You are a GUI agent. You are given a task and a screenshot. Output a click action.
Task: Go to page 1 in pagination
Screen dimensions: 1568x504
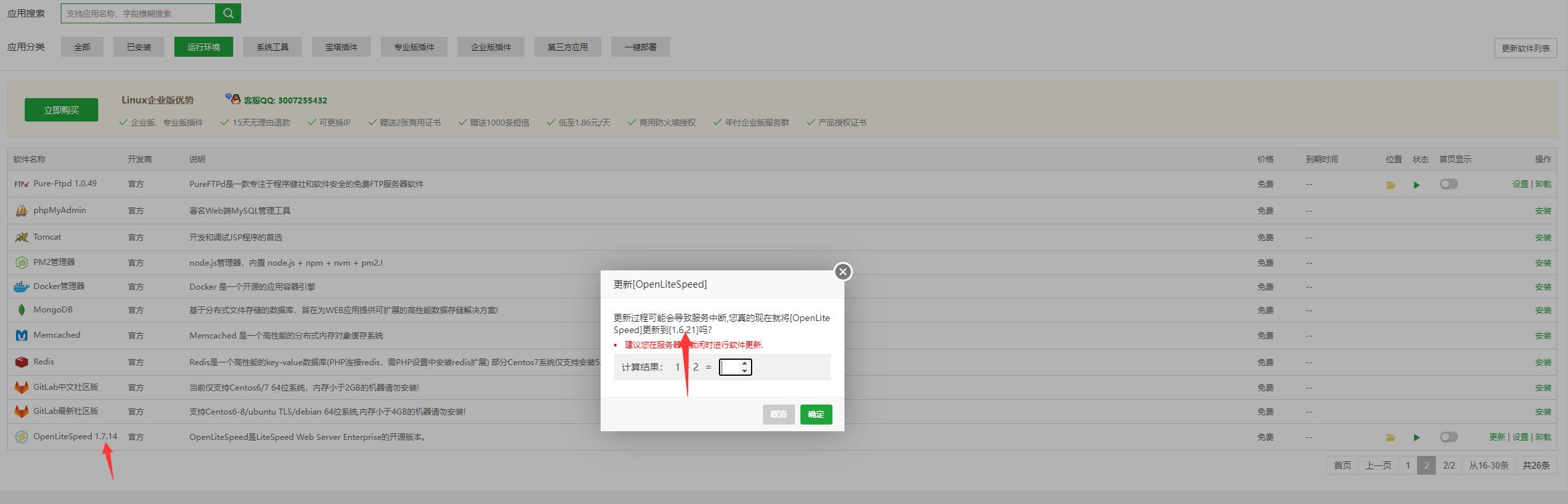tap(1408, 465)
